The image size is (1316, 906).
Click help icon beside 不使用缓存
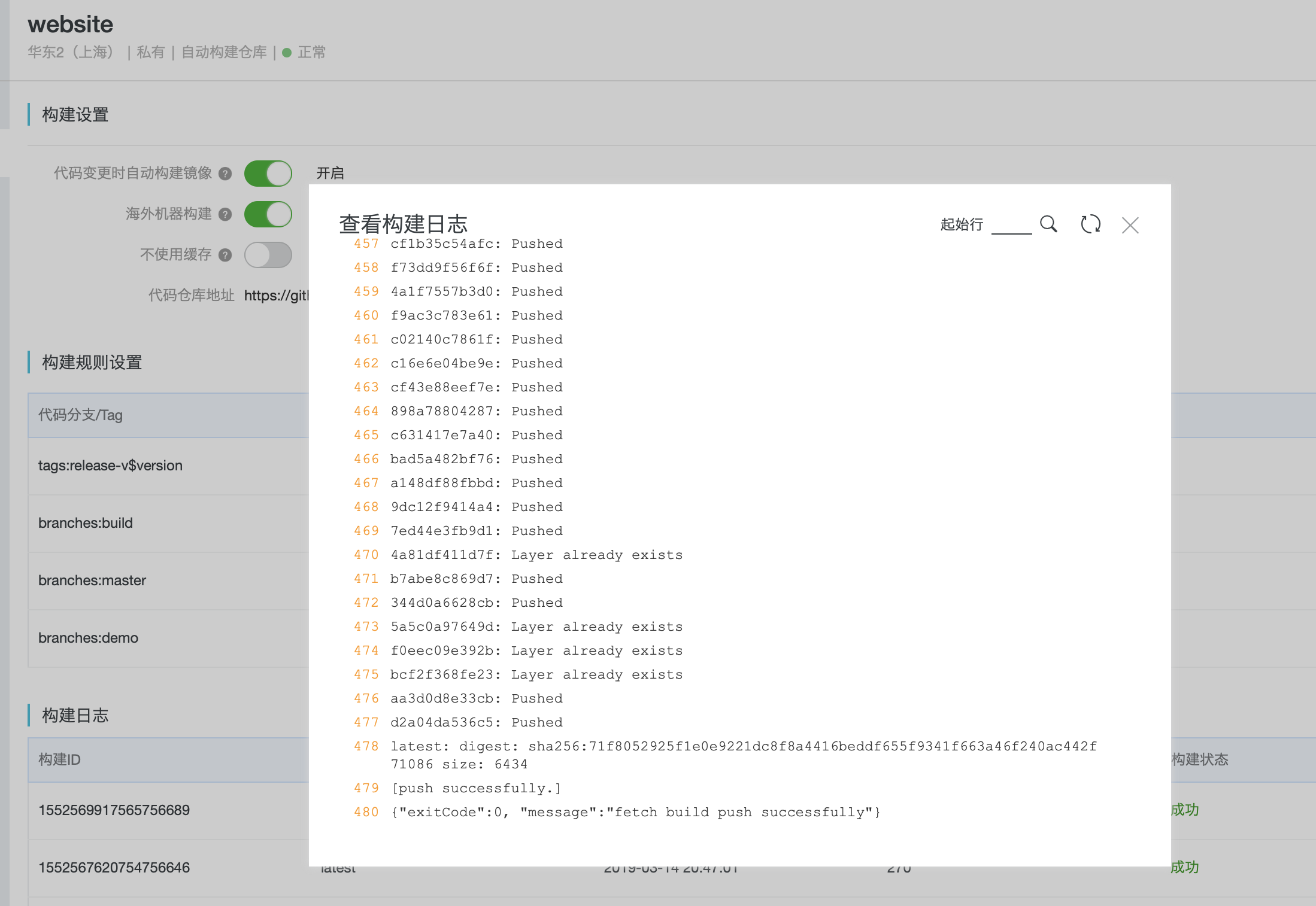click(225, 255)
